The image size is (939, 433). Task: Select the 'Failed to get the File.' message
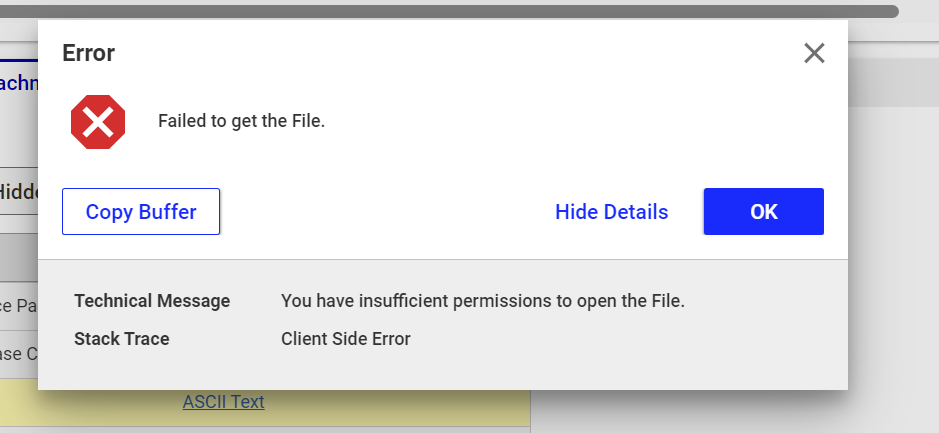[242, 122]
